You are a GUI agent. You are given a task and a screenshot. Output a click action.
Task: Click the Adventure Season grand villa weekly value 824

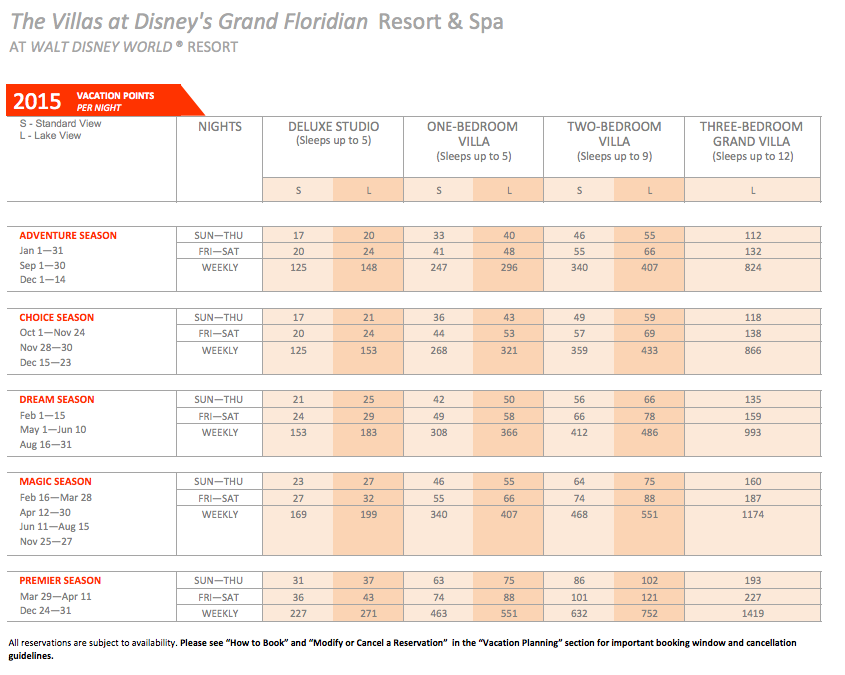(x=753, y=268)
